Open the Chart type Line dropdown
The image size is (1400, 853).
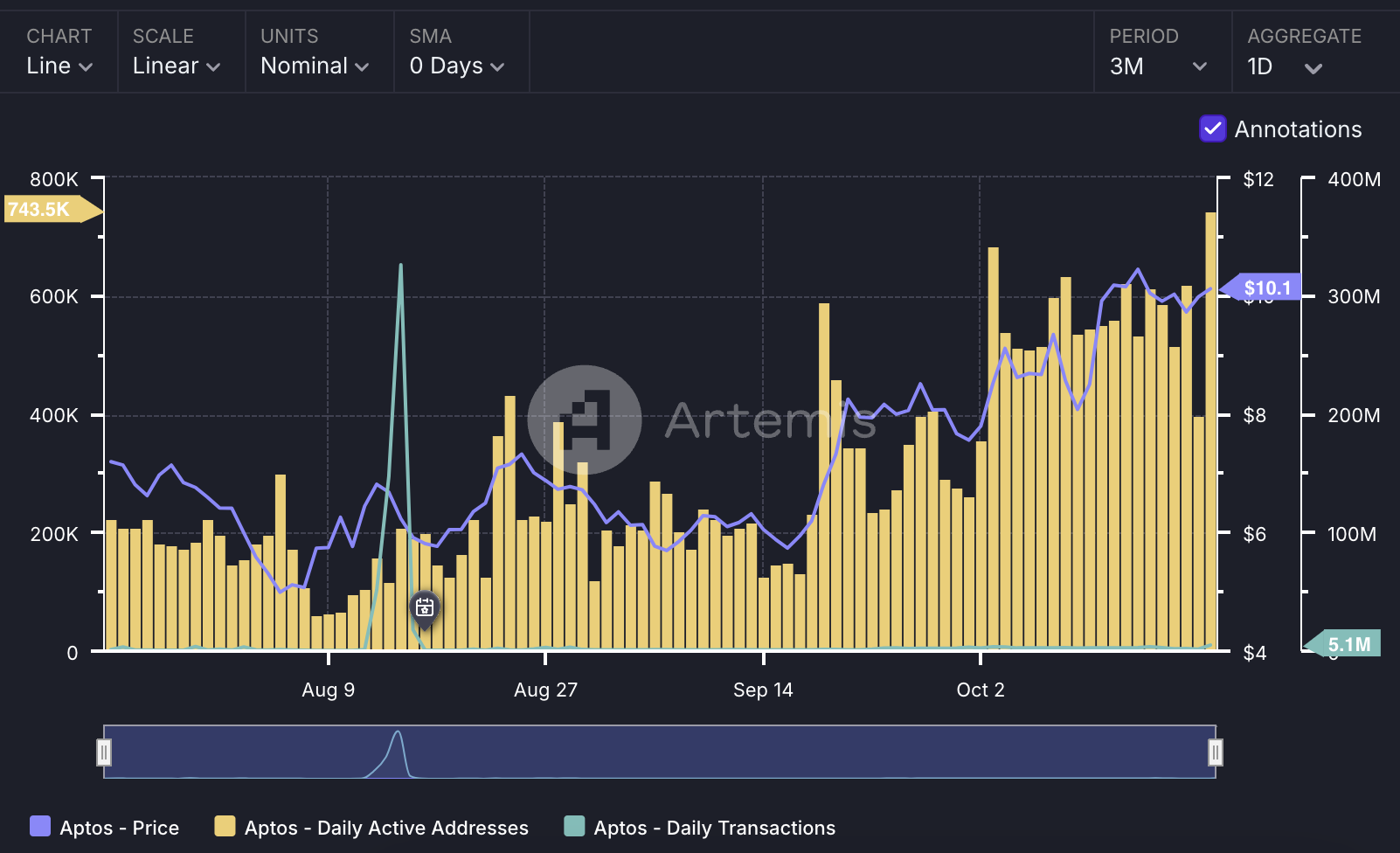[x=59, y=66]
